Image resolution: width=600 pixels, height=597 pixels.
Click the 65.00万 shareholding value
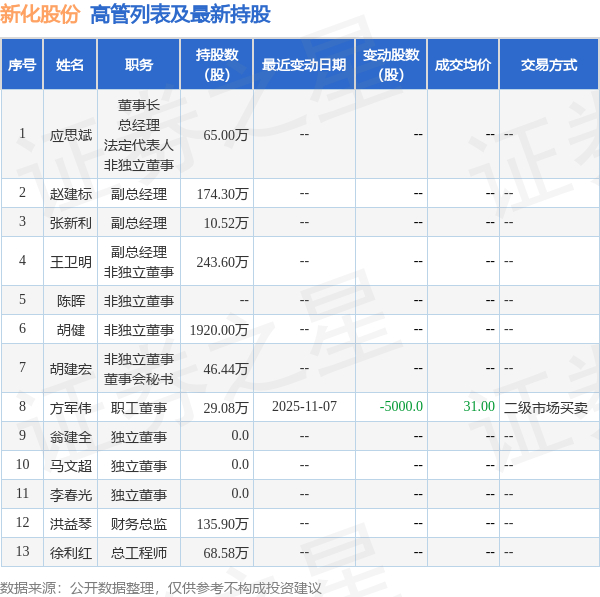[x=226, y=135]
